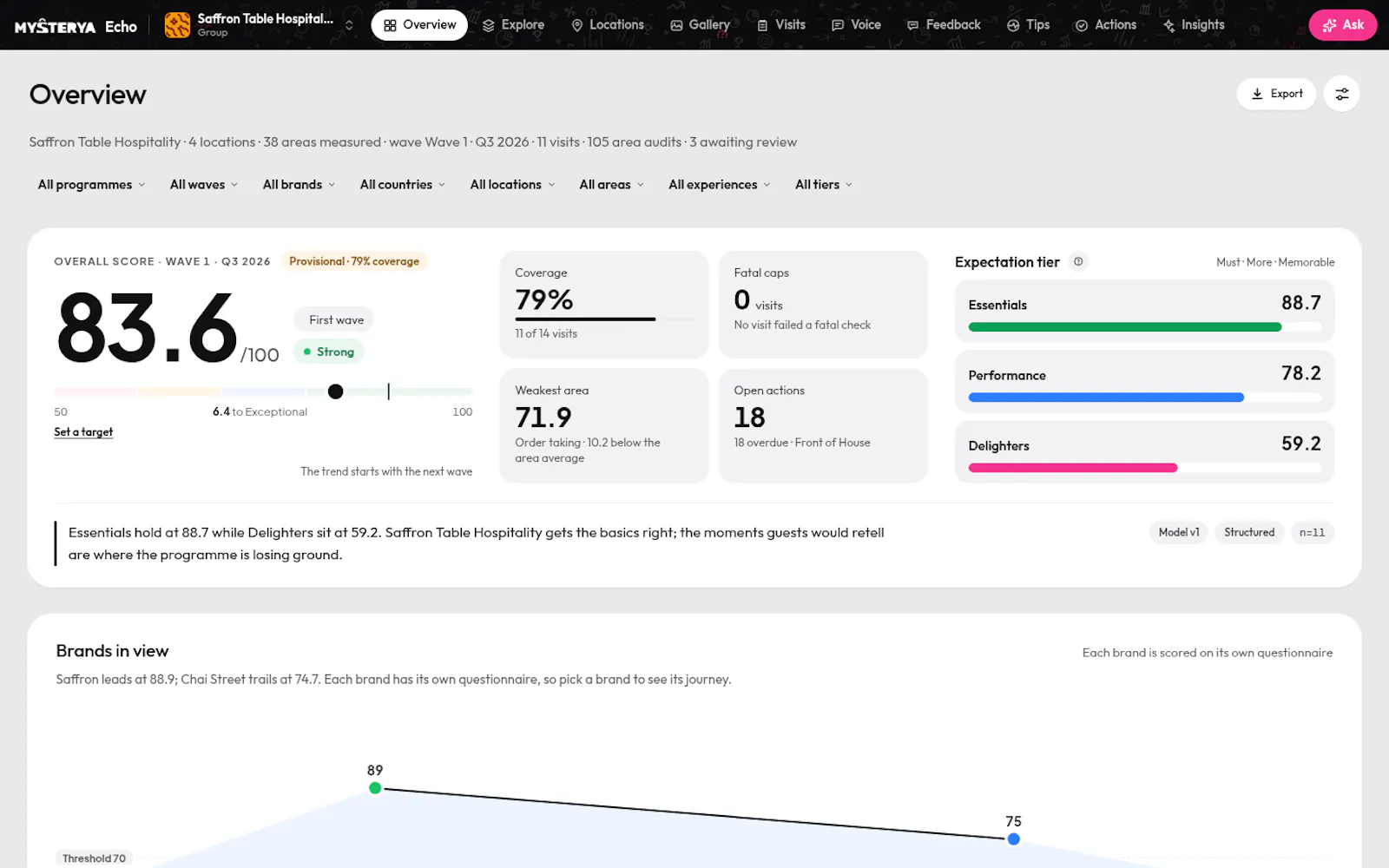The width and height of the screenshot is (1389, 868).
Task: Click the overall score marker on the scale
Action: [336, 391]
